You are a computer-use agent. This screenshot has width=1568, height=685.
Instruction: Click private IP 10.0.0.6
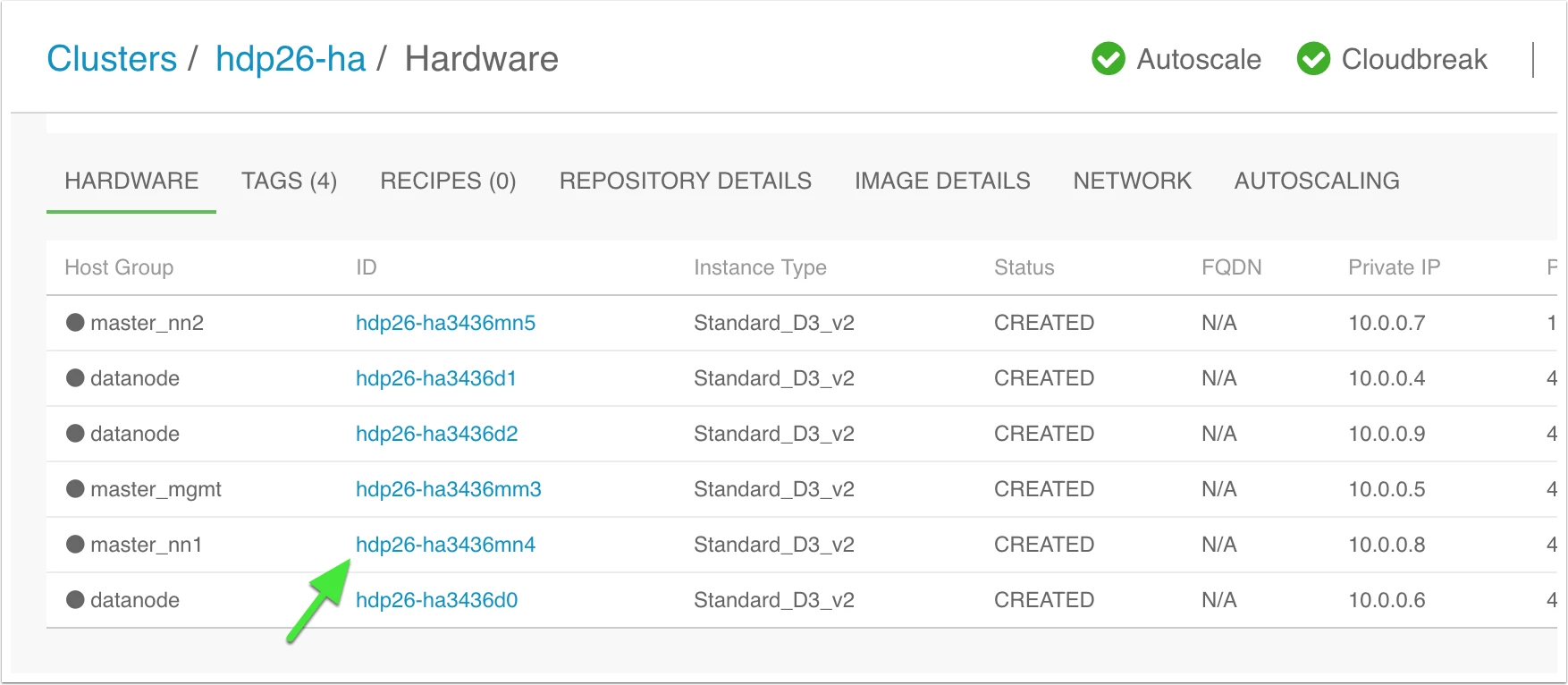tap(1387, 600)
